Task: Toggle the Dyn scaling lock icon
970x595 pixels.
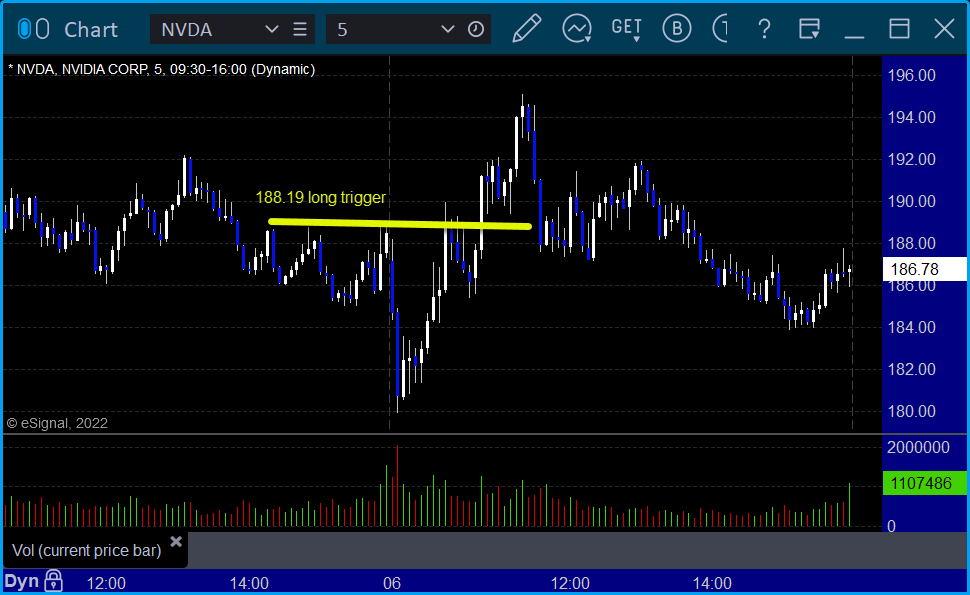Action: point(53,581)
